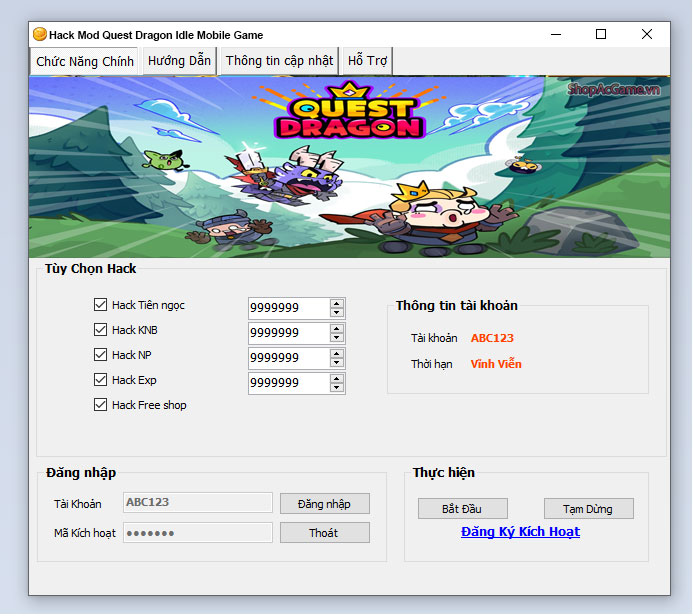Pause with the Tạm Dừng button
This screenshot has width=693, height=616.
pyautogui.click(x=588, y=509)
